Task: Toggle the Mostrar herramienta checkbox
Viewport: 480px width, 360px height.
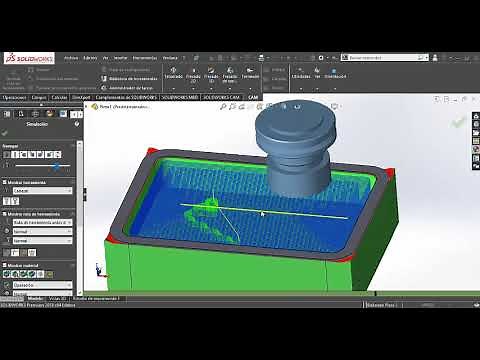Action: click(x=5, y=182)
